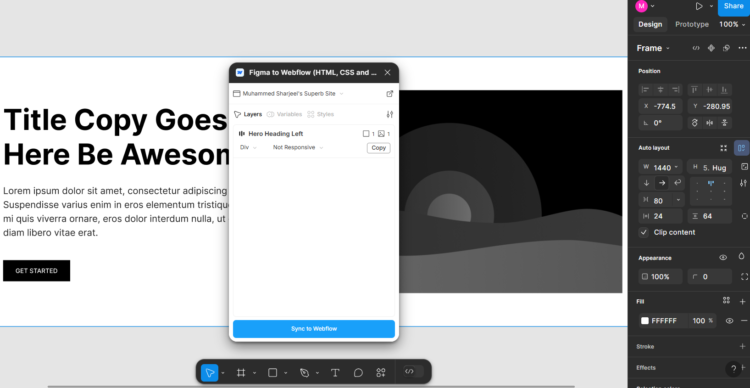This screenshot has width=750, height=388.
Task: Click the GET STARTED button on canvas
Action: pyautogui.click(x=36, y=271)
